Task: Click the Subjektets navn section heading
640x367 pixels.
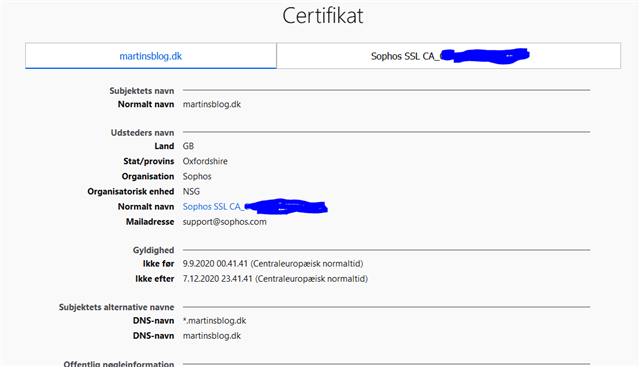Action: click(142, 91)
